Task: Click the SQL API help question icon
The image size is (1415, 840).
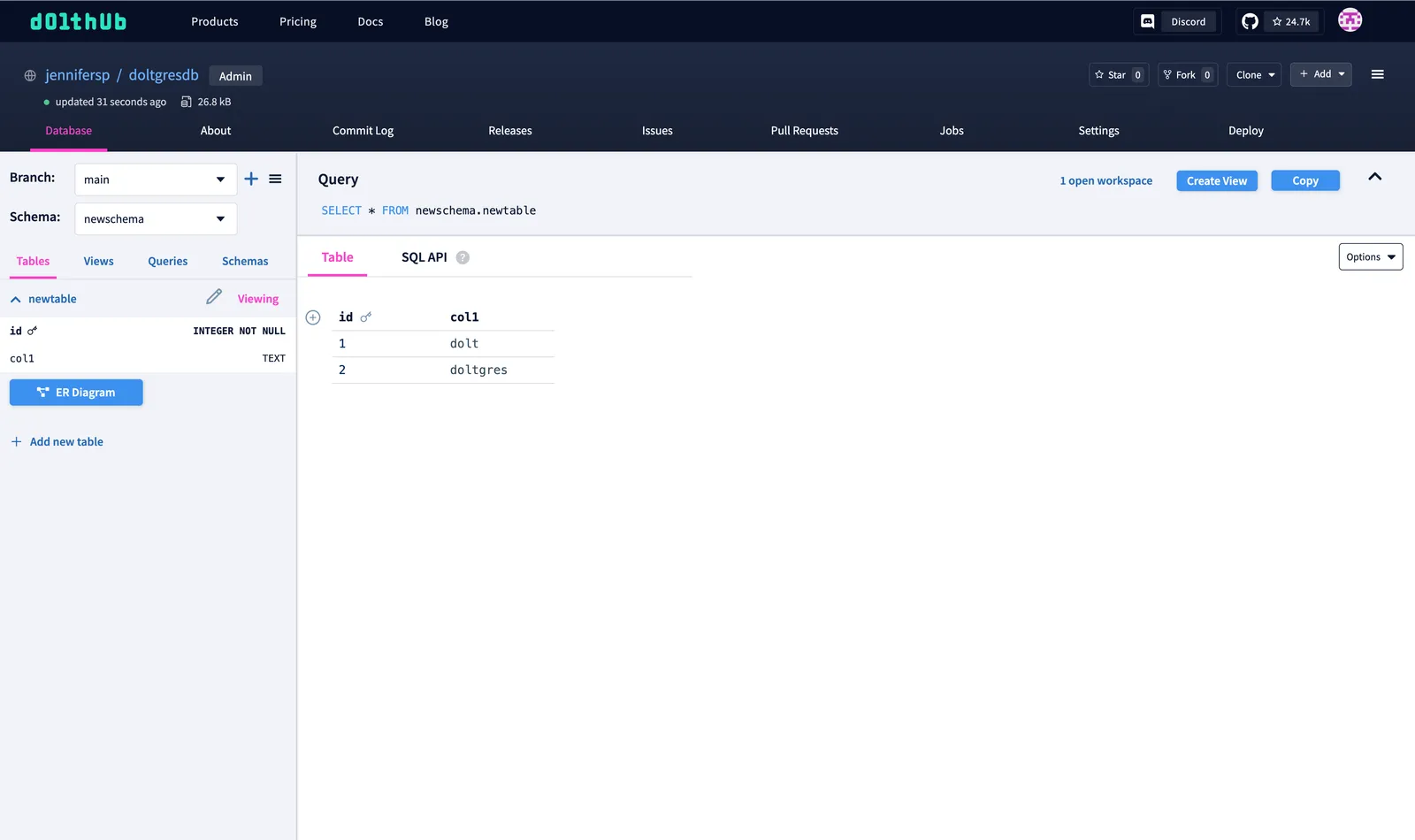Action: pos(463,257)
